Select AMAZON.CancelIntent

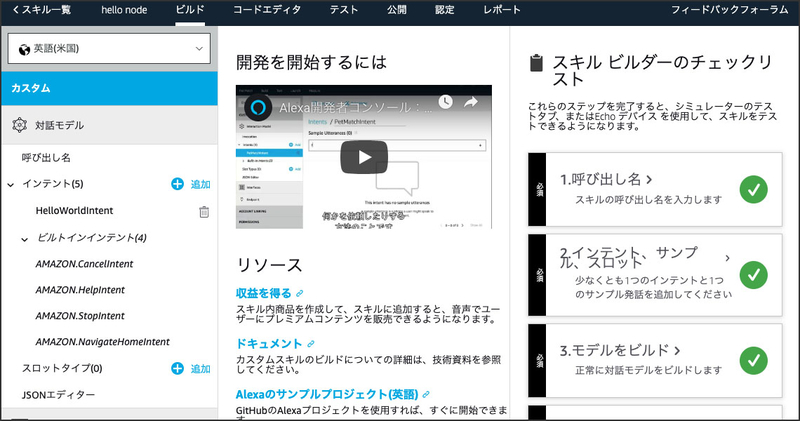coord(84,264)
